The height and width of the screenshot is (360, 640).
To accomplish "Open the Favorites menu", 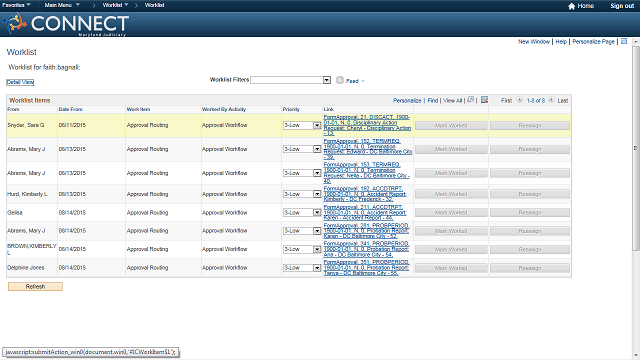I will (16, 5).
